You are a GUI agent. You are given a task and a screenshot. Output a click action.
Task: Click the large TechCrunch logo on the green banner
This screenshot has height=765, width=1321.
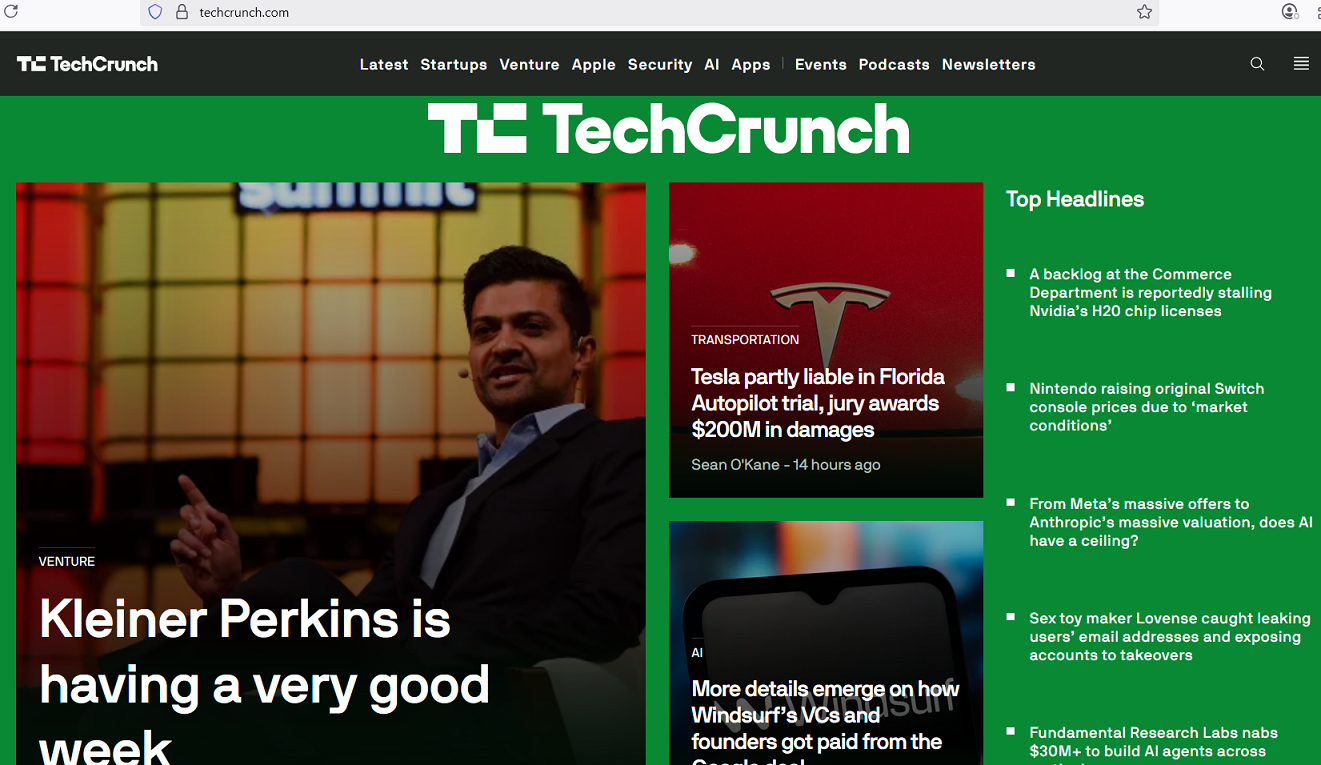point(670,129)
